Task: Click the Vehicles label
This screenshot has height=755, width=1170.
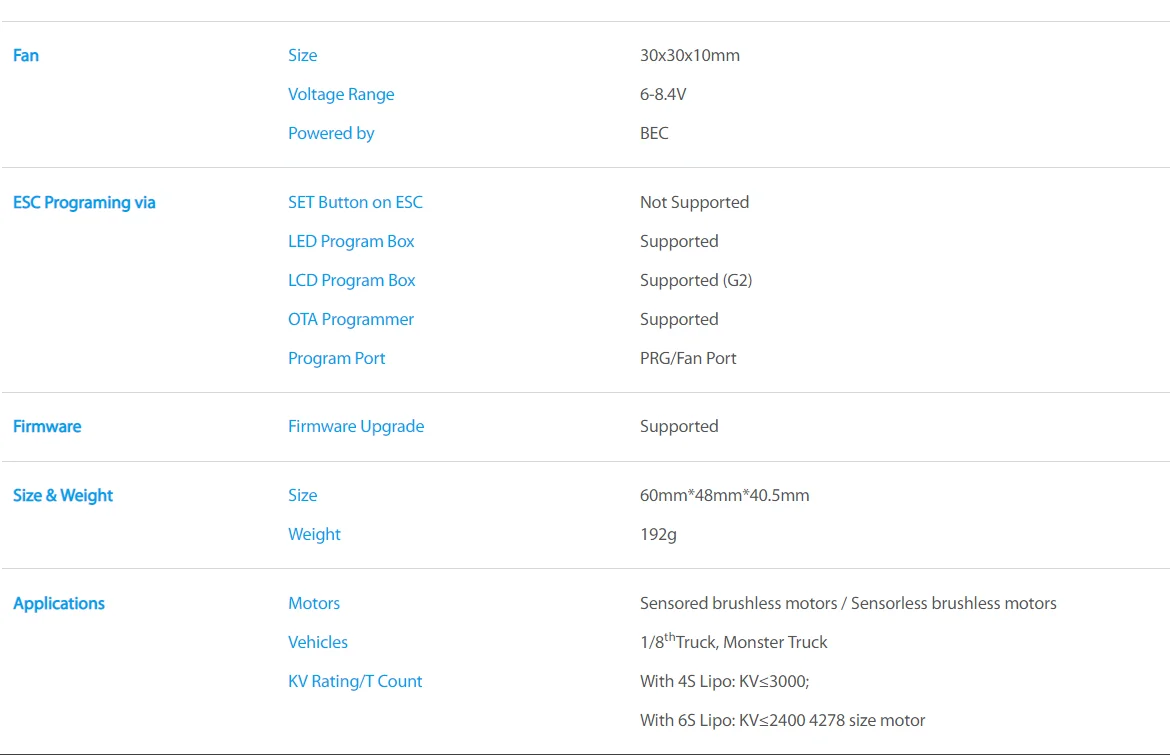Action: click(x=318, y=642)
